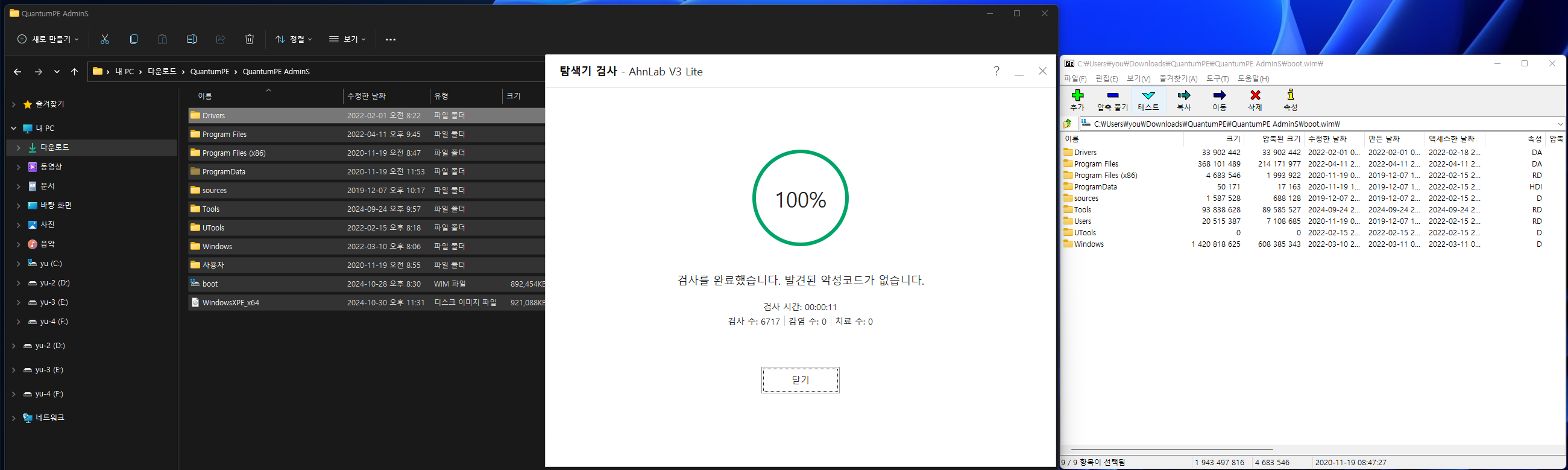This screenshot has height=470, width=1568.
Task: Click 7-Zip 테스트 (Test) icon
Action: (x=1148, y=100)
